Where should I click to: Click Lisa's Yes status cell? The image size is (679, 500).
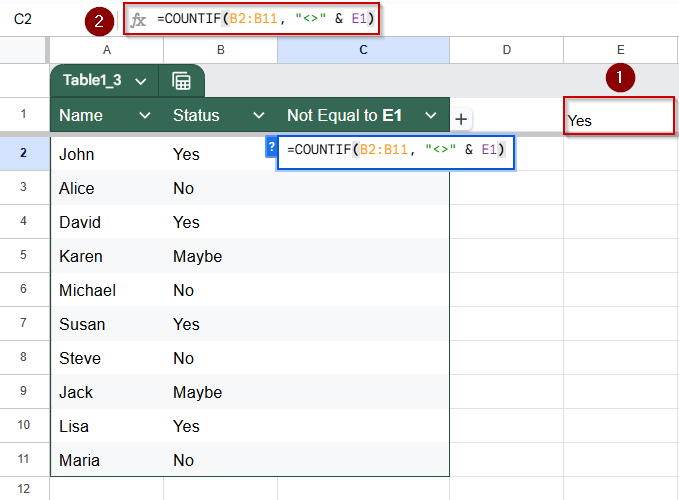(x=221, y=426)
